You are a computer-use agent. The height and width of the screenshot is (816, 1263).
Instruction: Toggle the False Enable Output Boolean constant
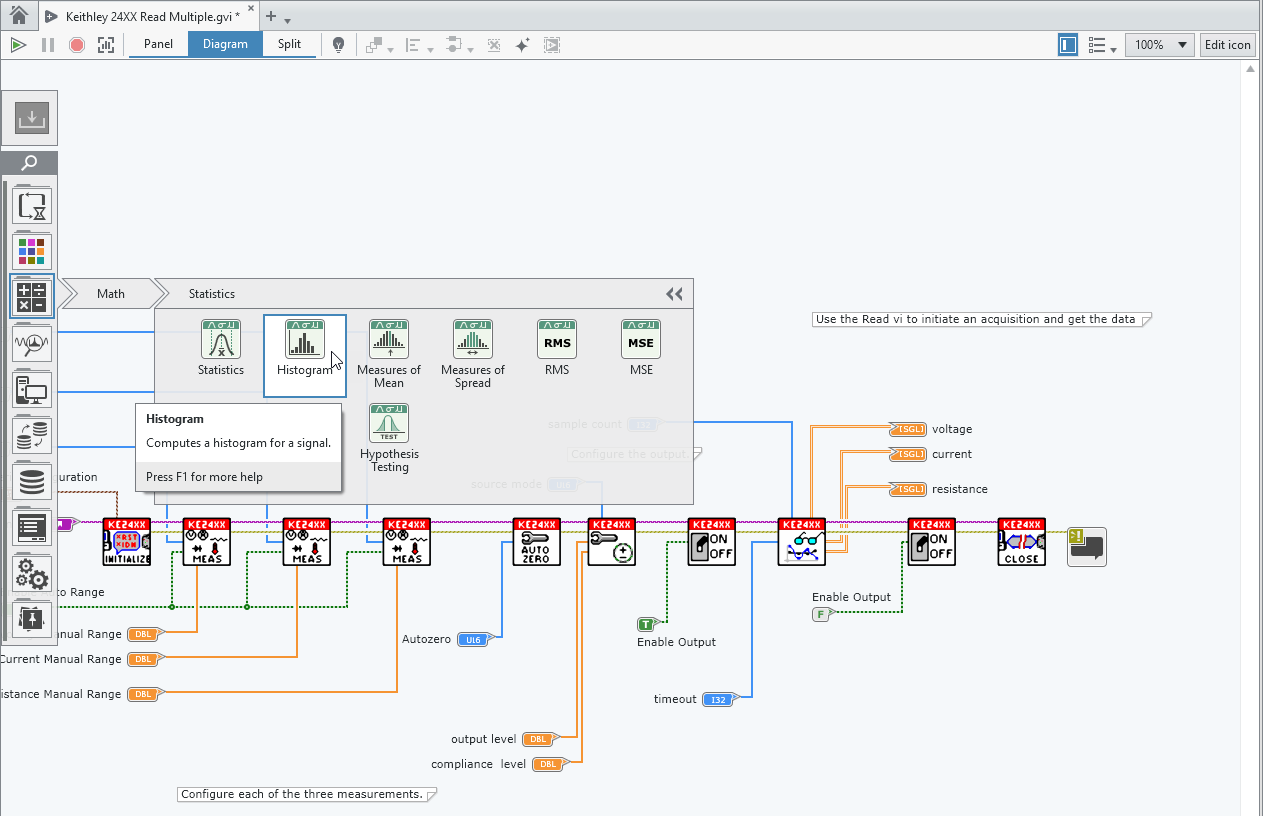point(821,614)
